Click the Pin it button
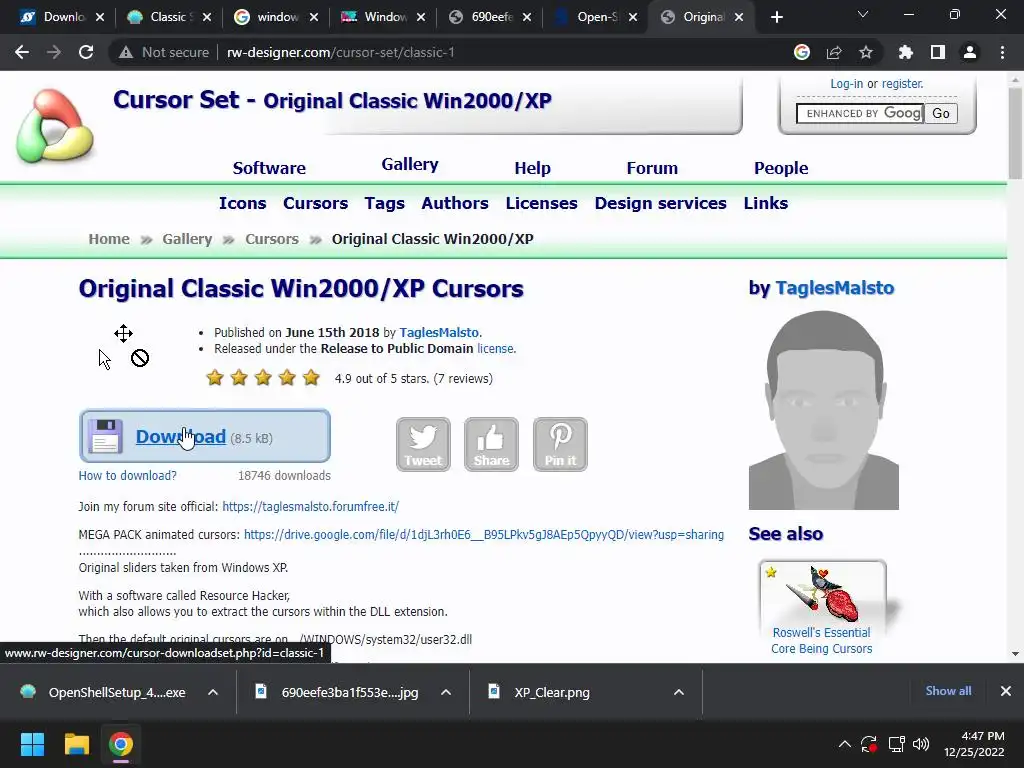 [560, 445]
